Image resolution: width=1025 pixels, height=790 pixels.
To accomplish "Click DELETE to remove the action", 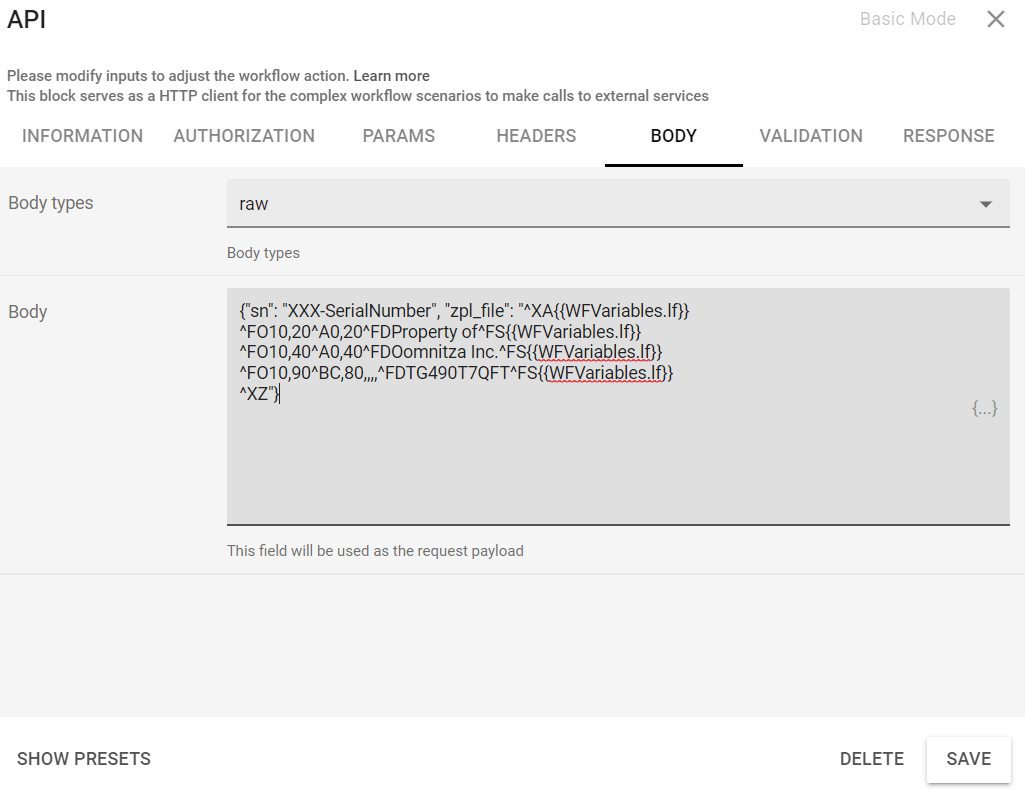I will pyautogui.click(x=871, y=758).
